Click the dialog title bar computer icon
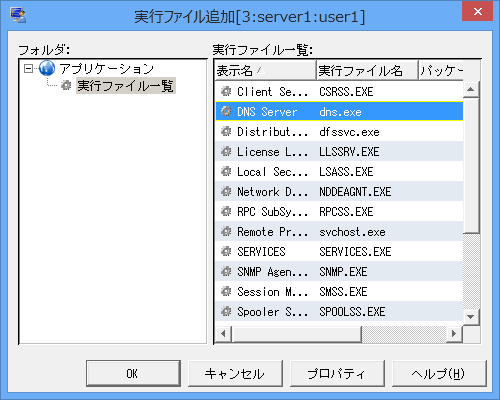 pos(18,15)
